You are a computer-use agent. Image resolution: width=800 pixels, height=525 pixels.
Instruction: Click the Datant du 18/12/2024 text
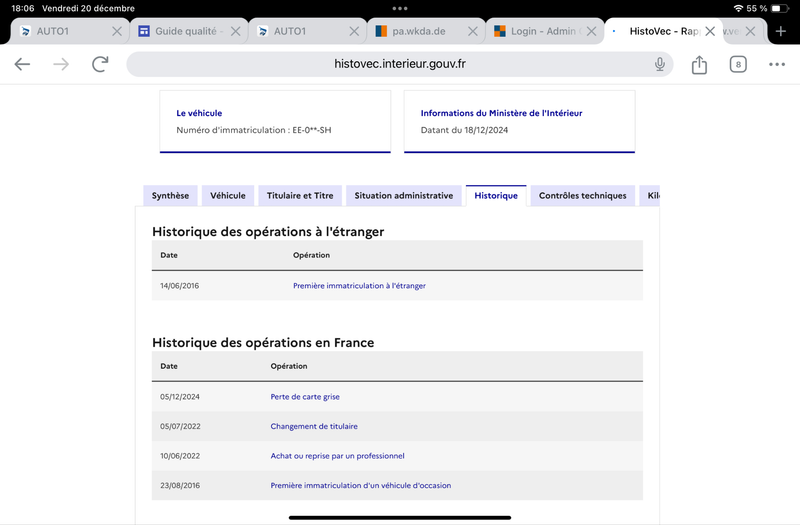(464, 130)
